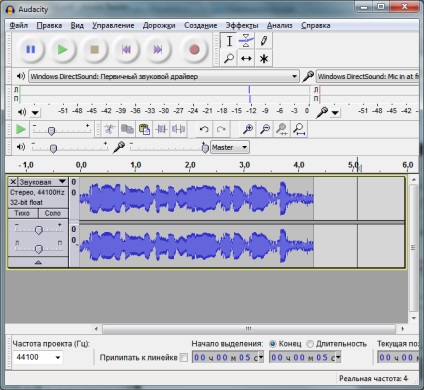Viewport: 424px width, 390px height.
Task: Click the Silence audio icon
Action: pyautogui.click(x=179, y=129)
